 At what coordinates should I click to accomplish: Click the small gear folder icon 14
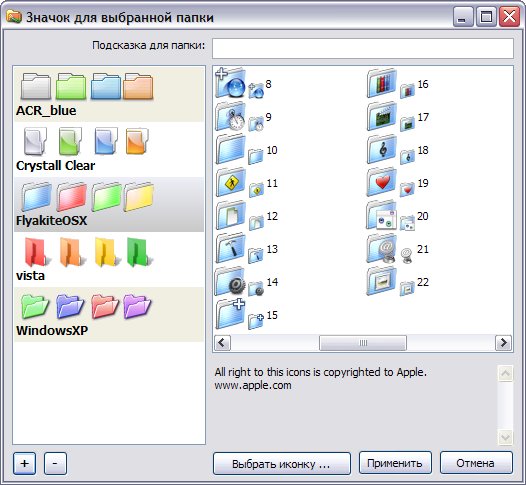tap(256, 289)
